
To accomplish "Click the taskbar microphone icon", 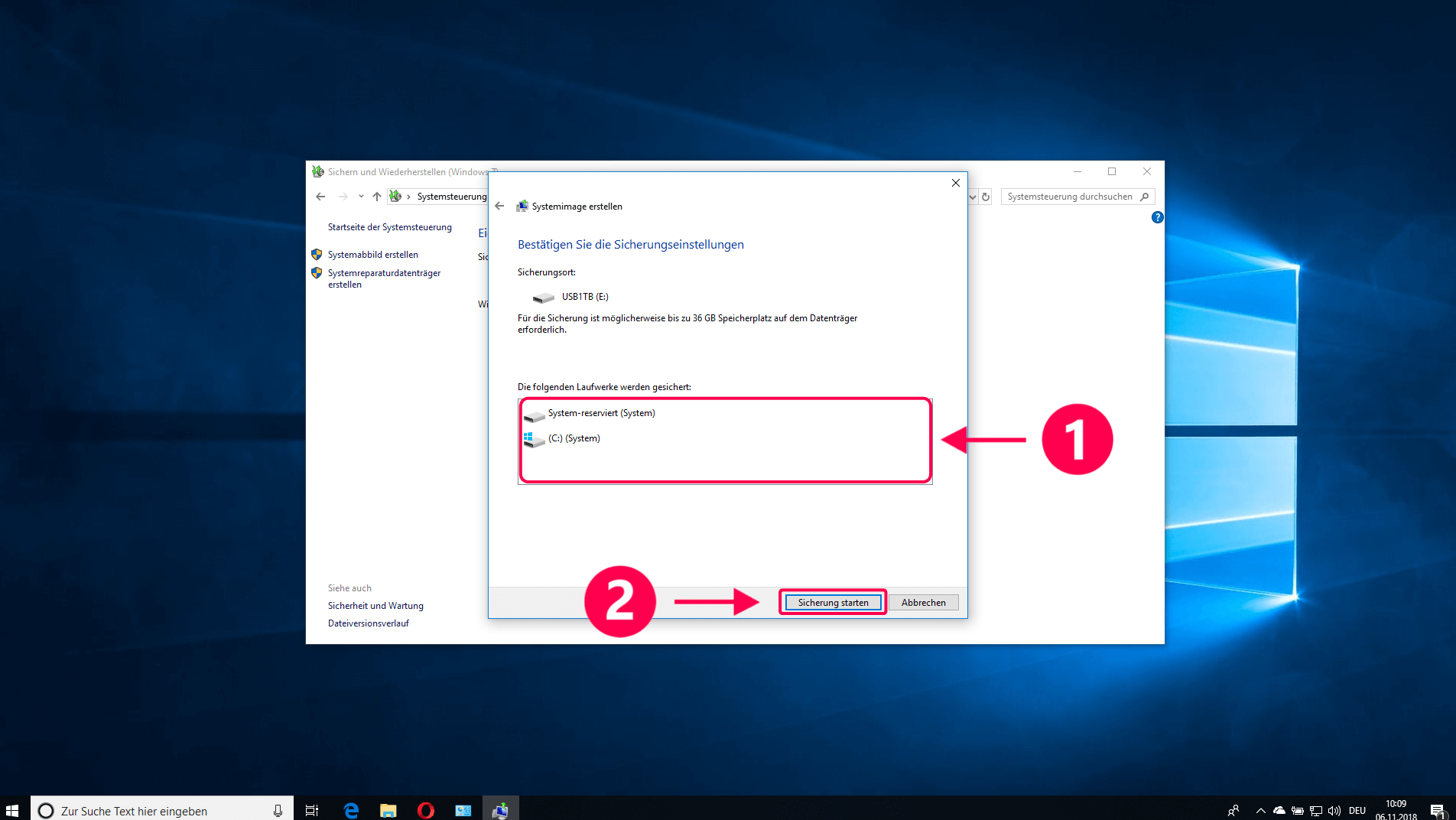I will click(x=278, y=811).
